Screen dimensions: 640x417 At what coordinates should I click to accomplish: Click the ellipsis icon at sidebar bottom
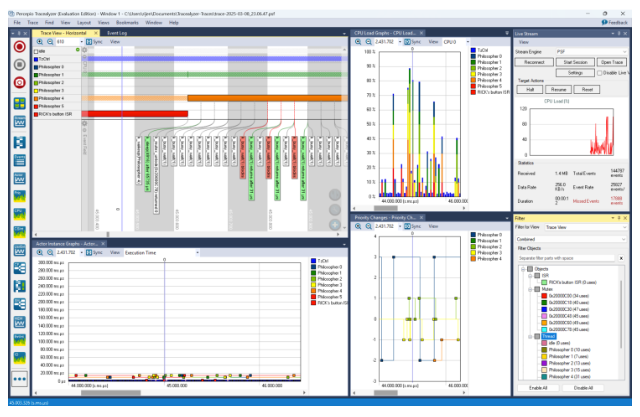19,380
